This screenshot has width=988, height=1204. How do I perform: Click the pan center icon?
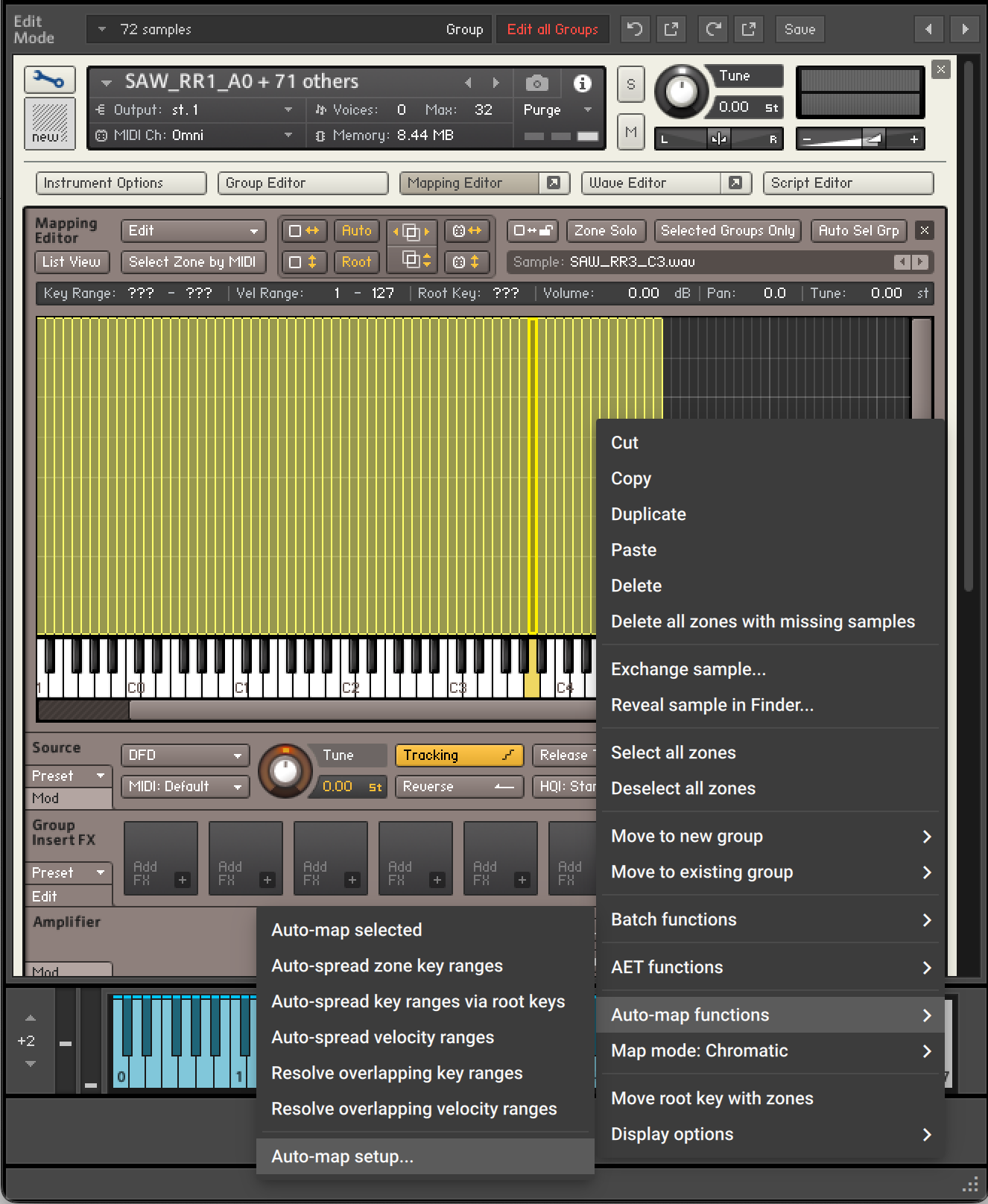tap(718, 139)
